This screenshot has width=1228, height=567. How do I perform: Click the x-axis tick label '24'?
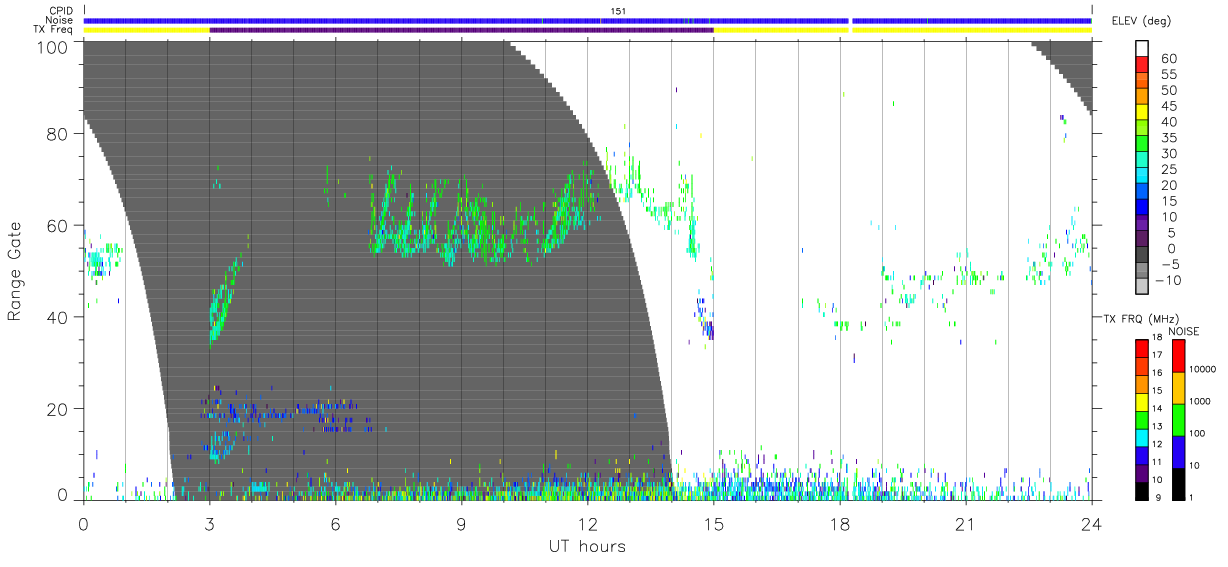tap(1091, 525)
